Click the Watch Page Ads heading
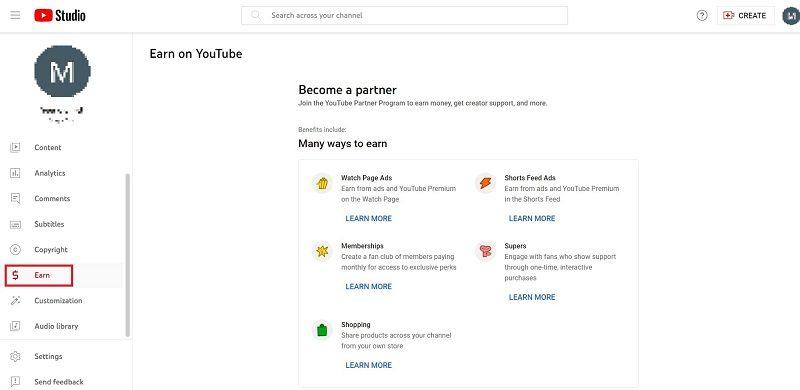The width and height of the screenshot is (800, 390). tap(366, 178)
